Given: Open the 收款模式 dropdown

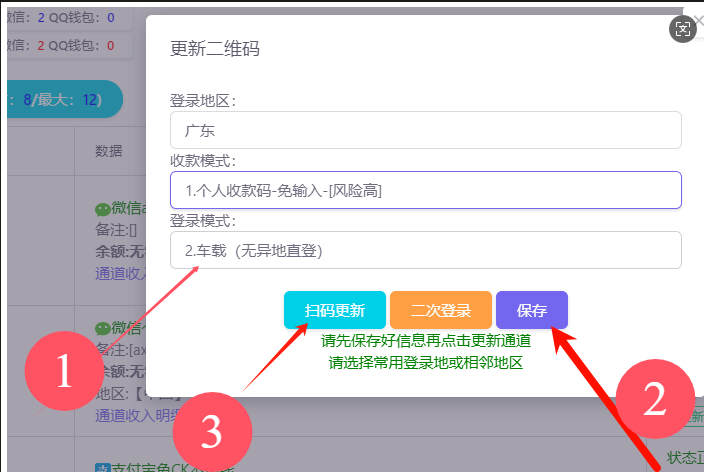Looking at the screenshot, I should [426, 190].
